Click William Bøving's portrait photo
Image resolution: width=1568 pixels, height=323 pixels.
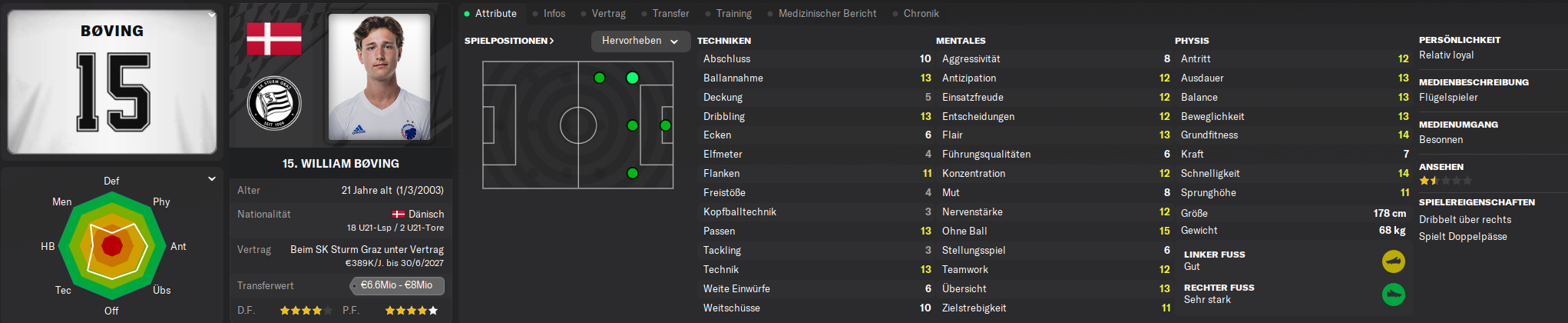pos(379,77)
